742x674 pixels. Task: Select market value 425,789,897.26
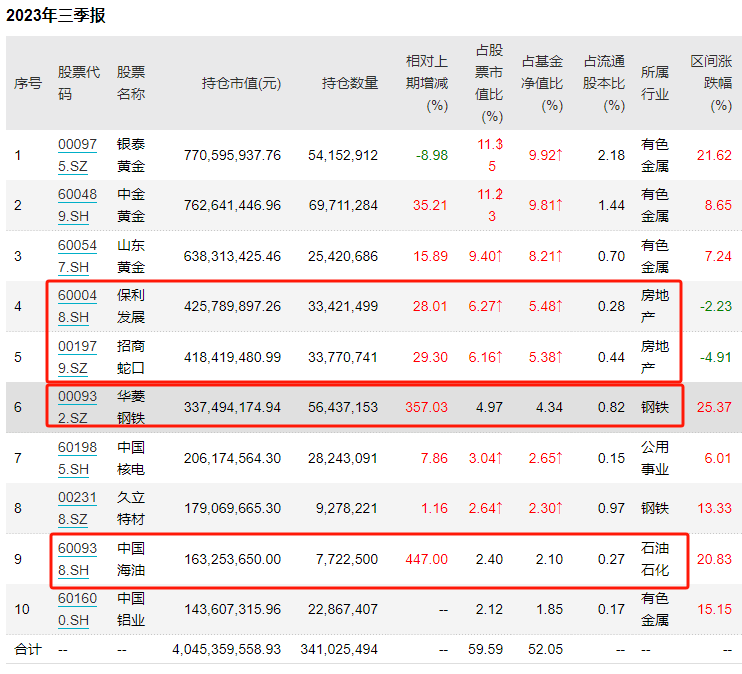click(232, 306)
